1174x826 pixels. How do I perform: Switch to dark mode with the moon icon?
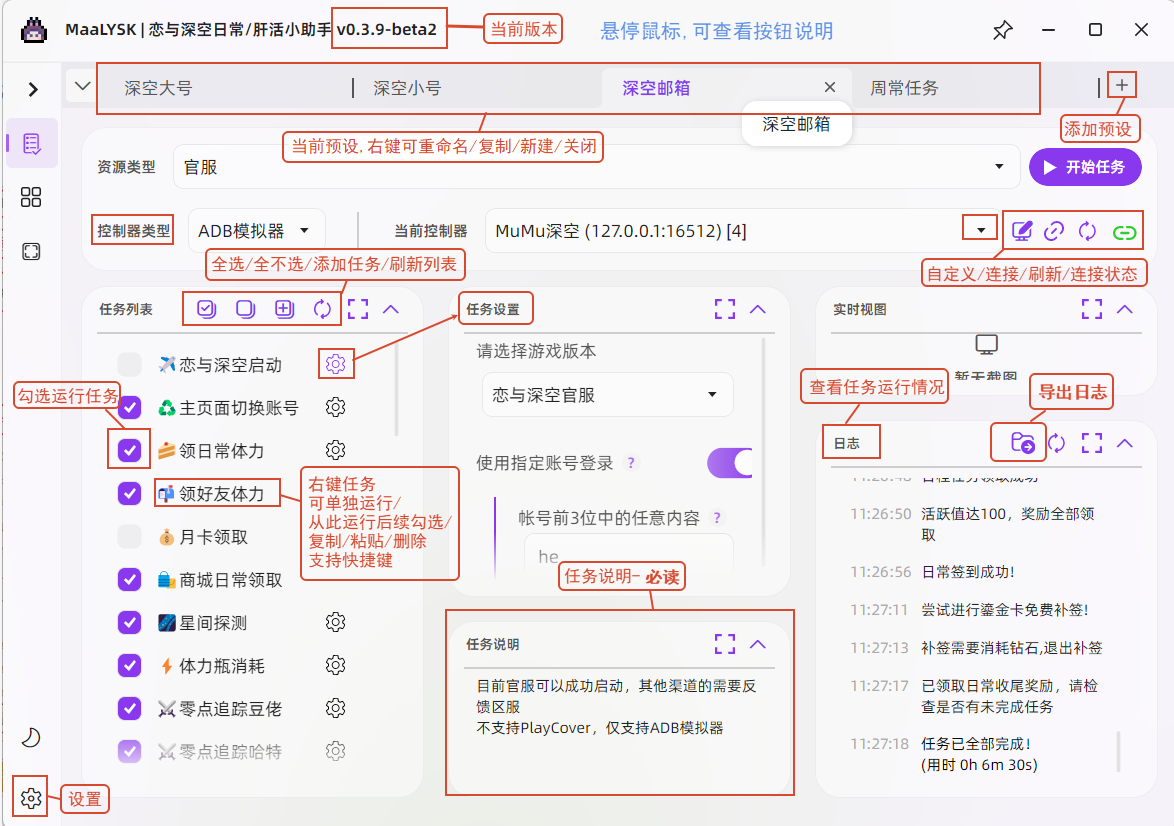tap(31, 737)
